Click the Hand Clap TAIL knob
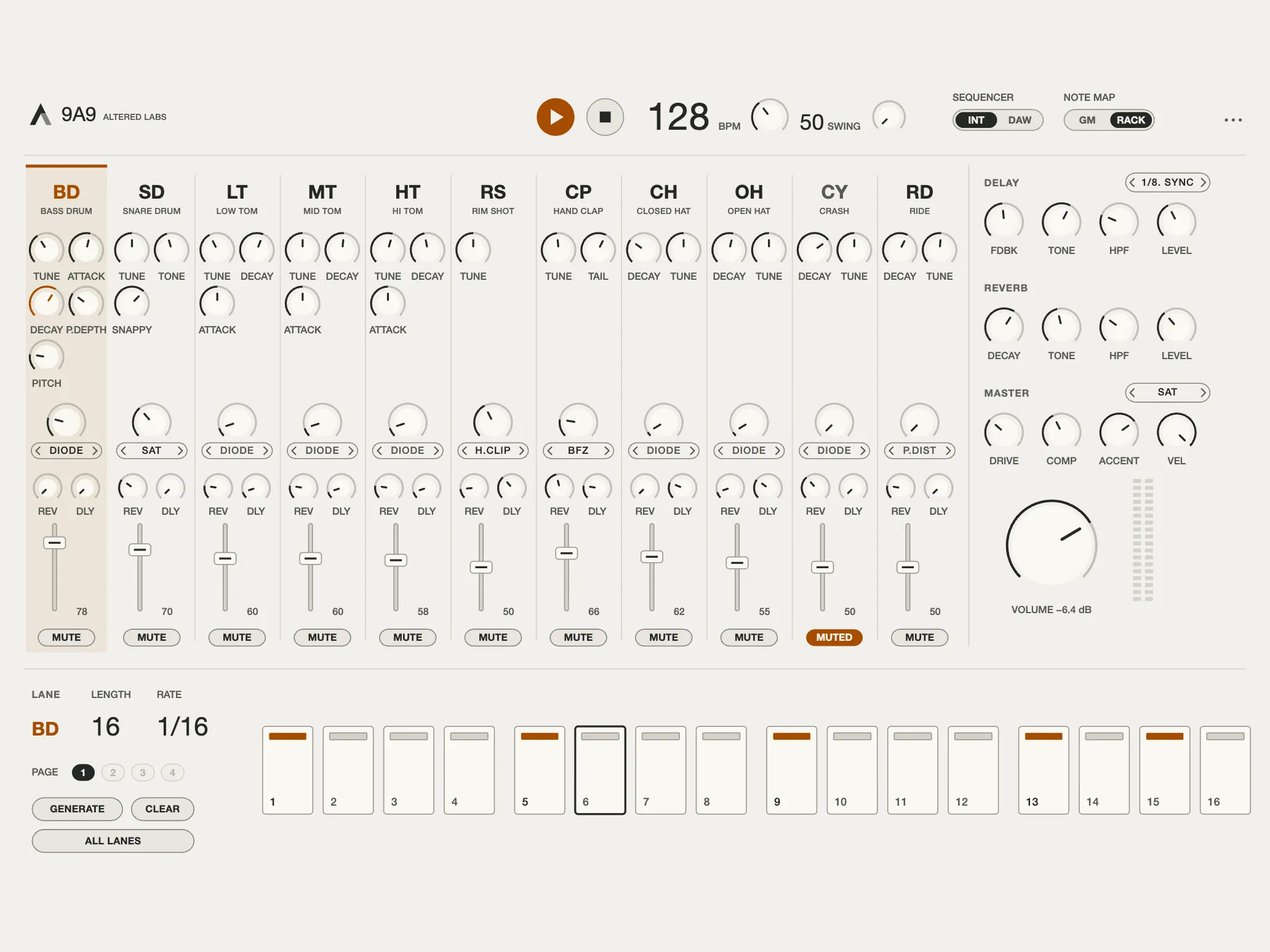The image size is (1270, 952). 597,250
